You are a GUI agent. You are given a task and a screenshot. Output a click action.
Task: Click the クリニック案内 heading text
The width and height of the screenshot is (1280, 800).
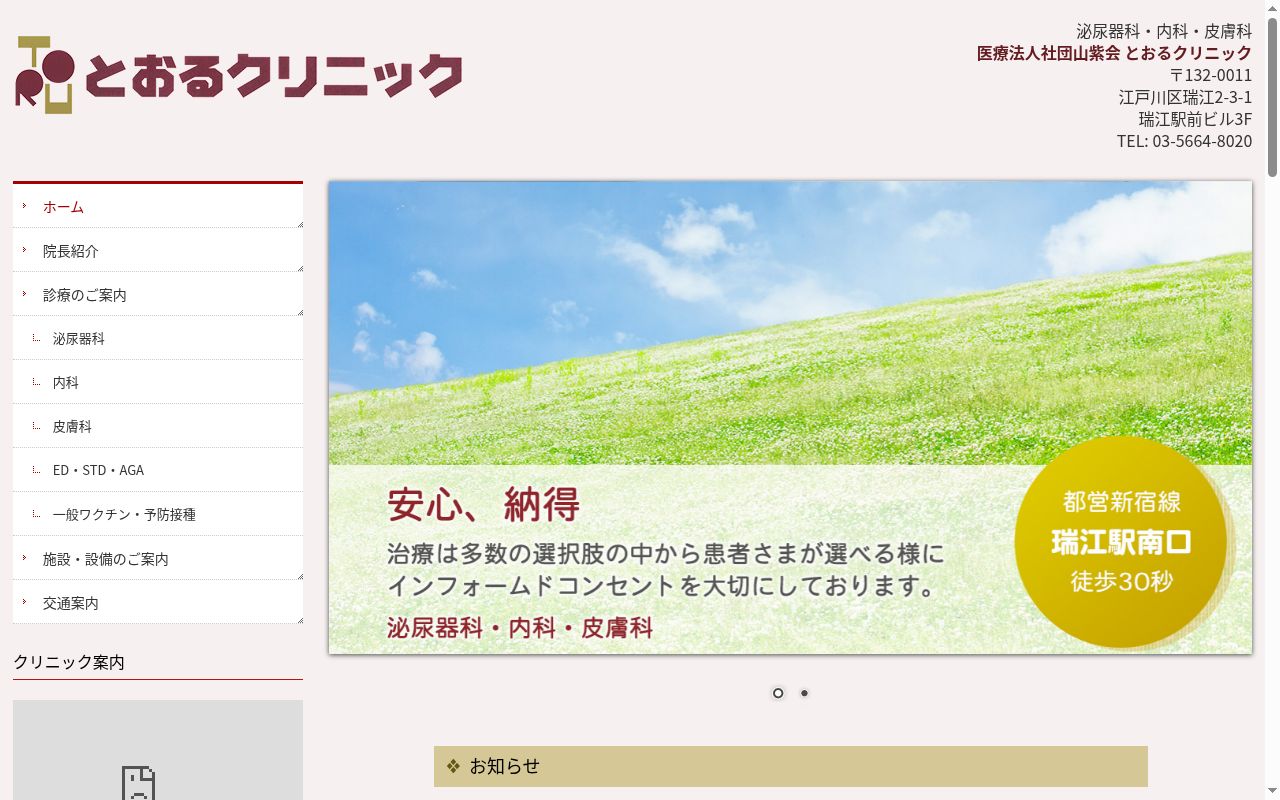pyautogui.click(x=69, y=662)
